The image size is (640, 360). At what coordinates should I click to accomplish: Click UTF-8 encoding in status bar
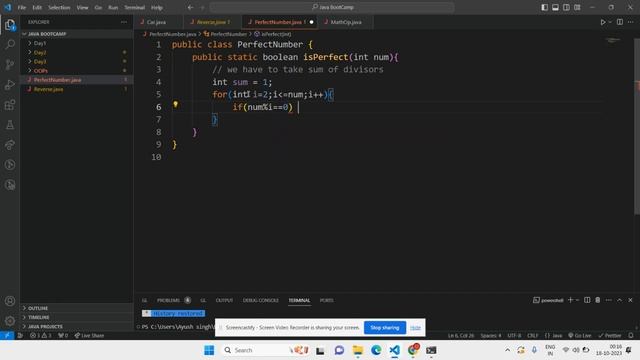tap(514, 336)
